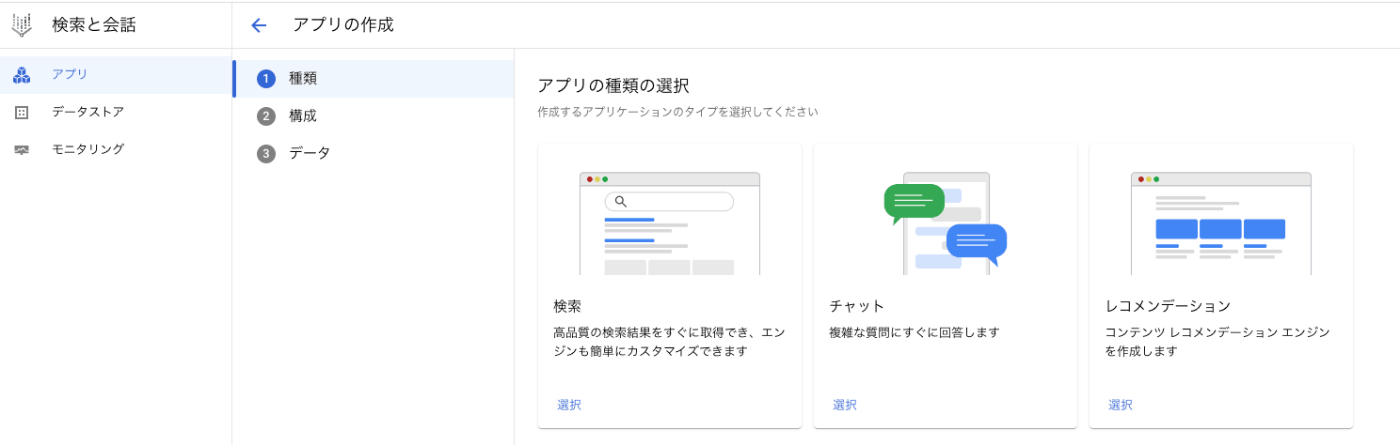Open データストア in the left navigation
Screen dimensions: 1400x445
[116, 112]
